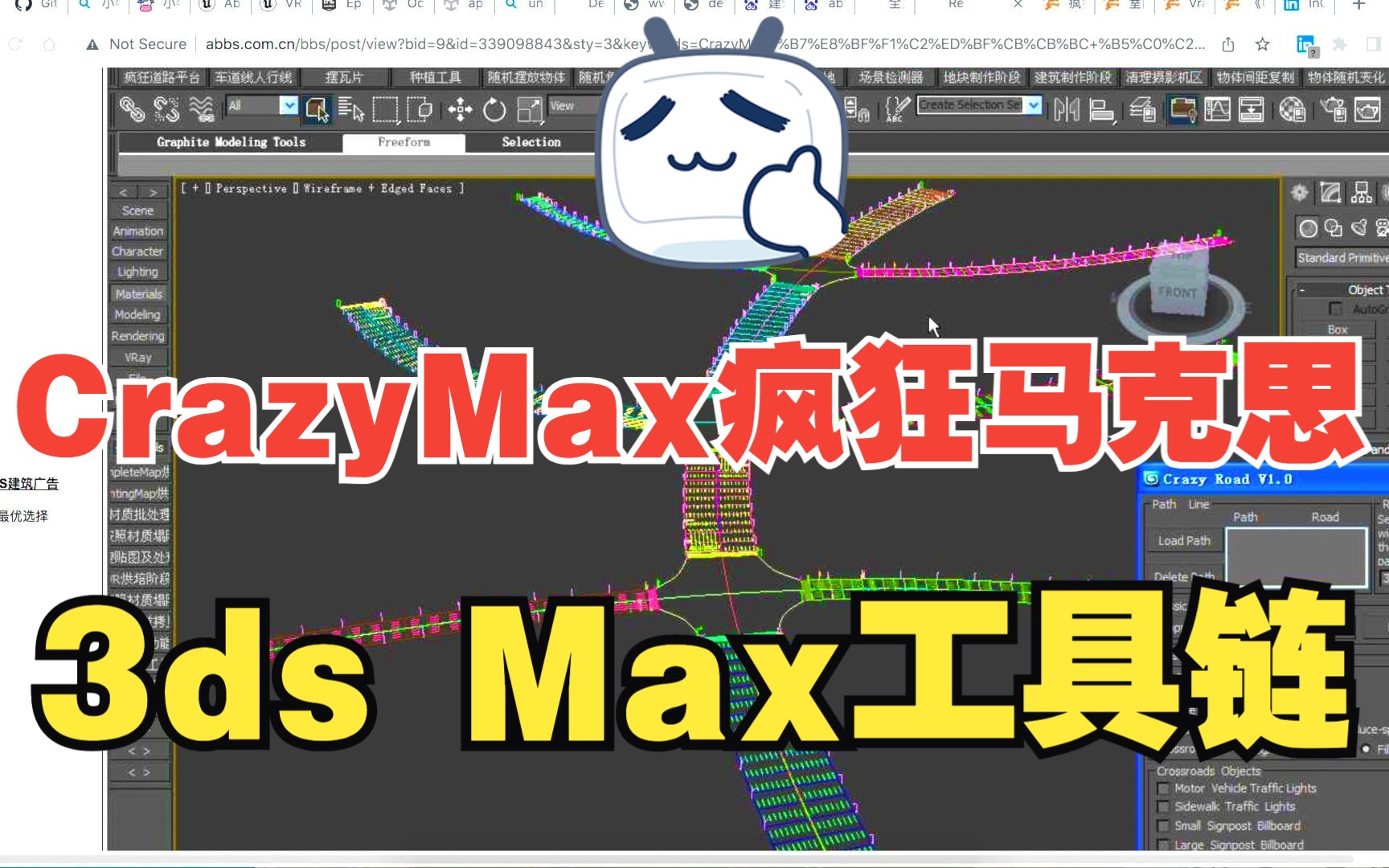Click the ViewCube FRONT face

[1177, 293]
